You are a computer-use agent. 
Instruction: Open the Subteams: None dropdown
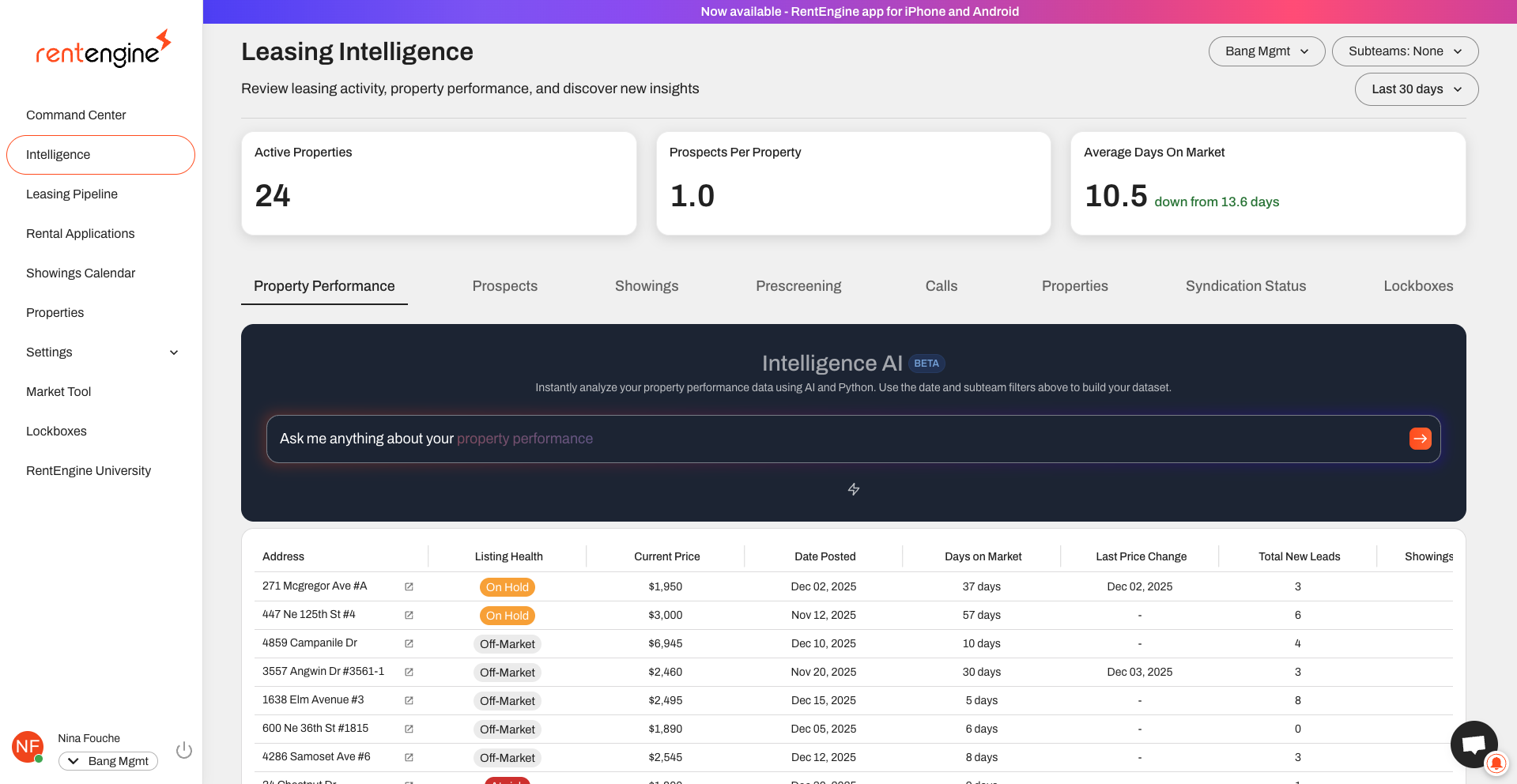point(1404,51)
